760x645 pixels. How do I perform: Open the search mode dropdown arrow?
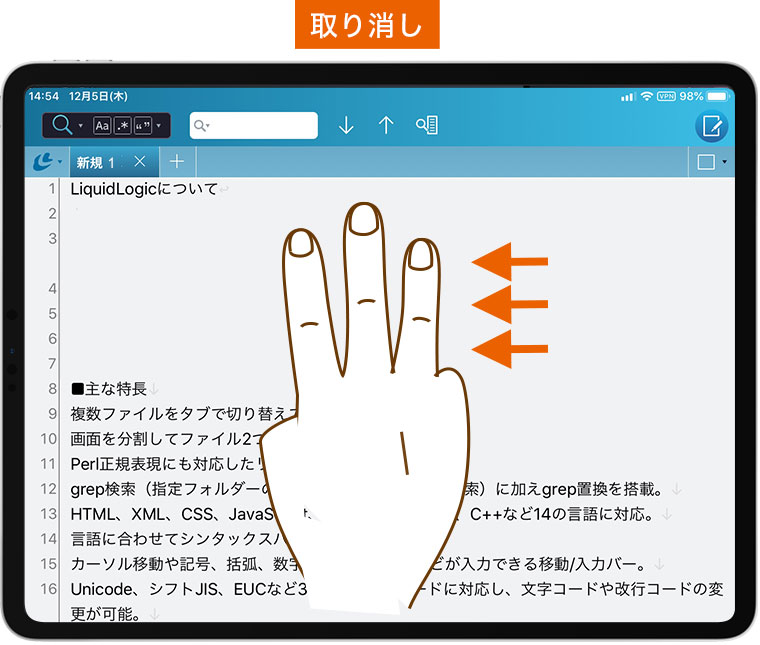point(81,126)
